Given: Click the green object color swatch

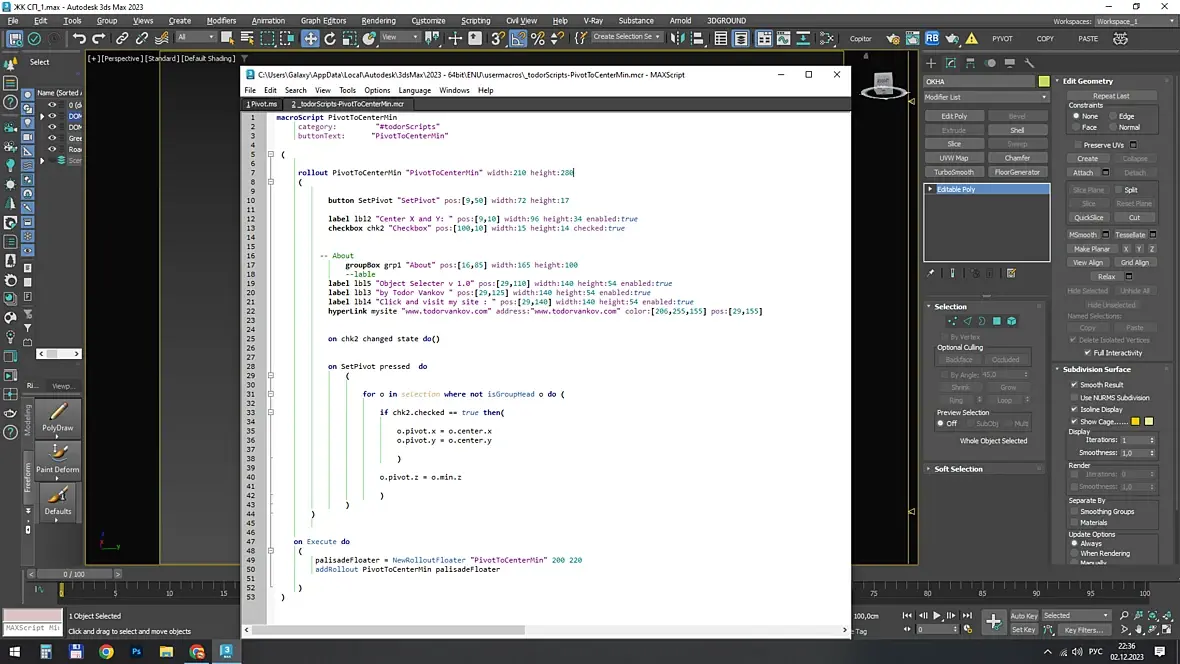Looking at the screenshot, I should pos(1044,81).
